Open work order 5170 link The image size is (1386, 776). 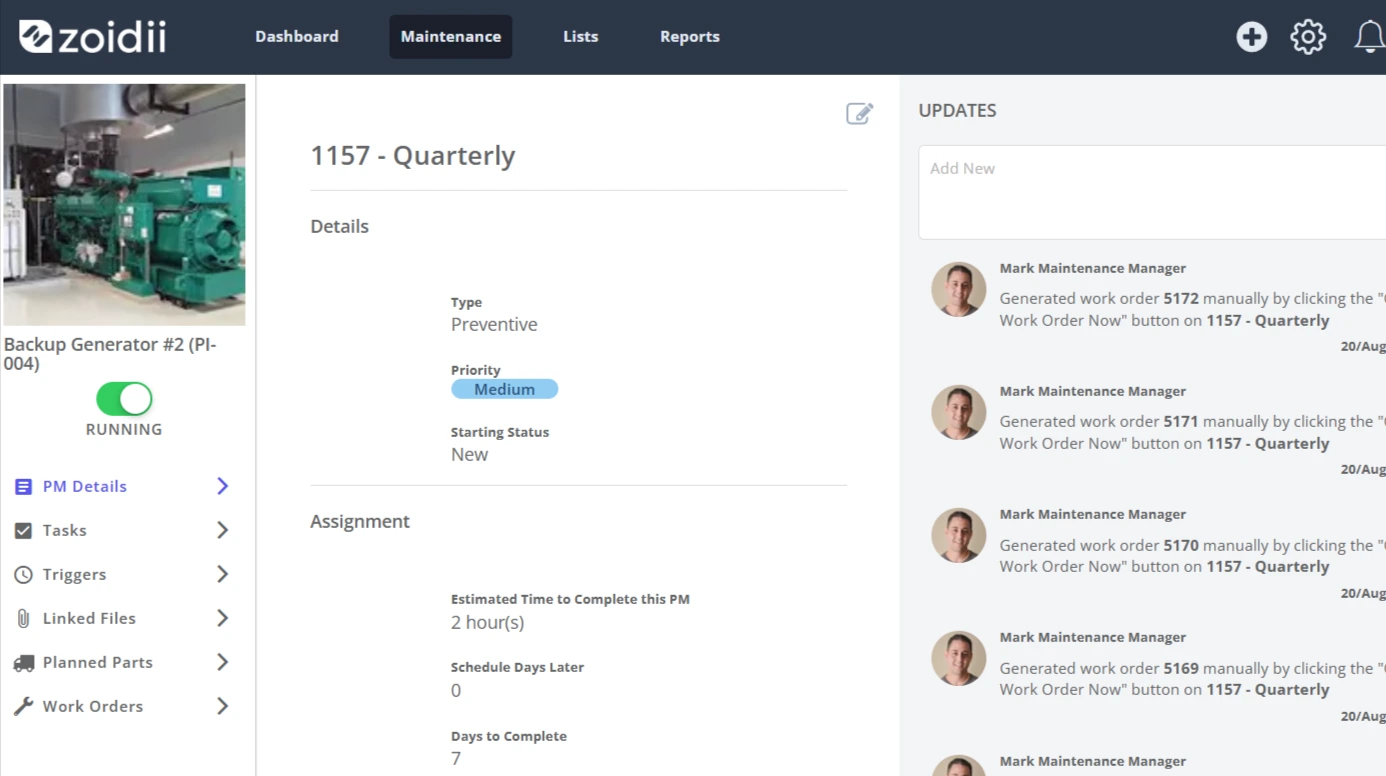pos(1181,545)
